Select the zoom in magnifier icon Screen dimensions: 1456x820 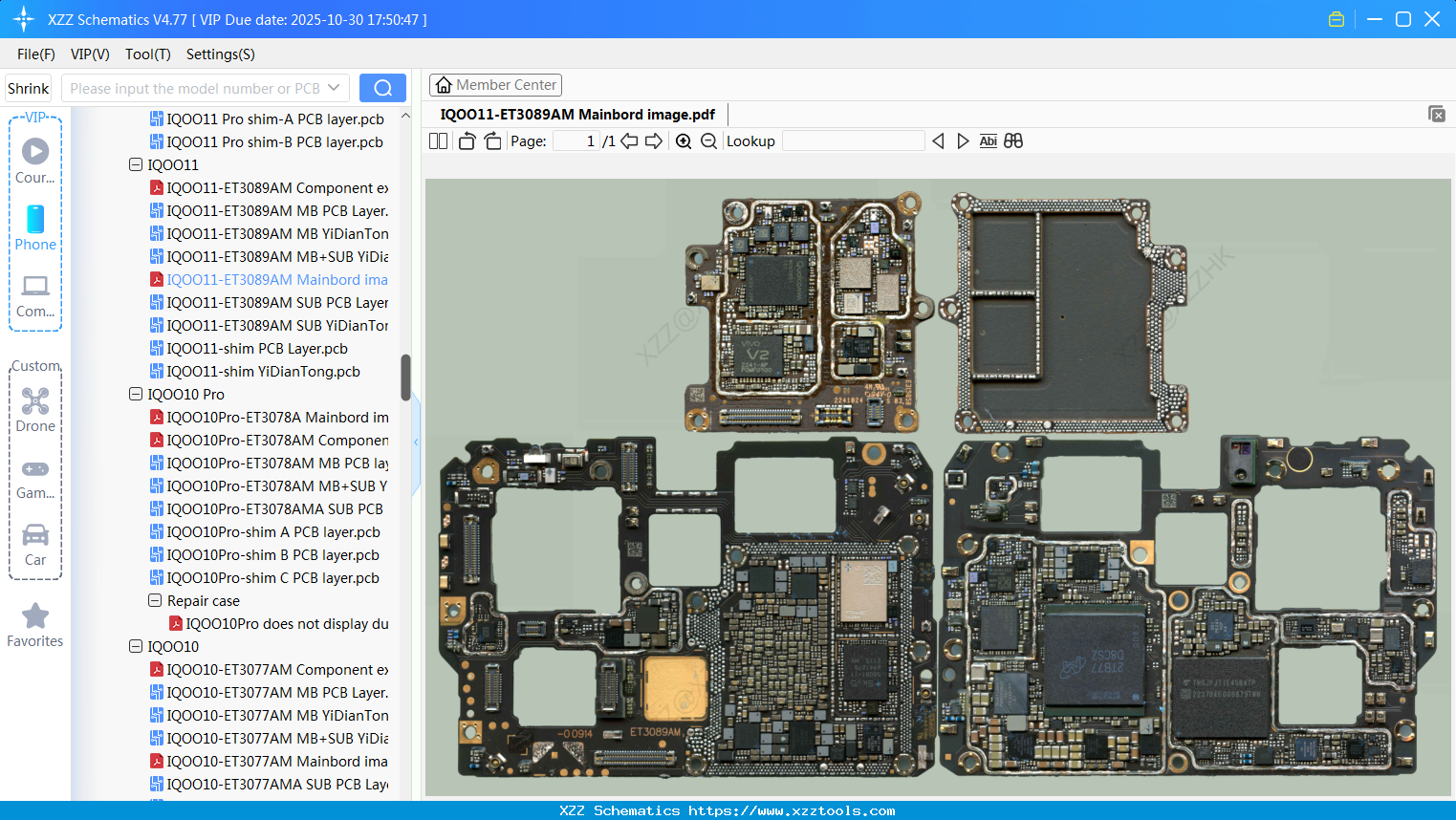click(x=684, y=140)
